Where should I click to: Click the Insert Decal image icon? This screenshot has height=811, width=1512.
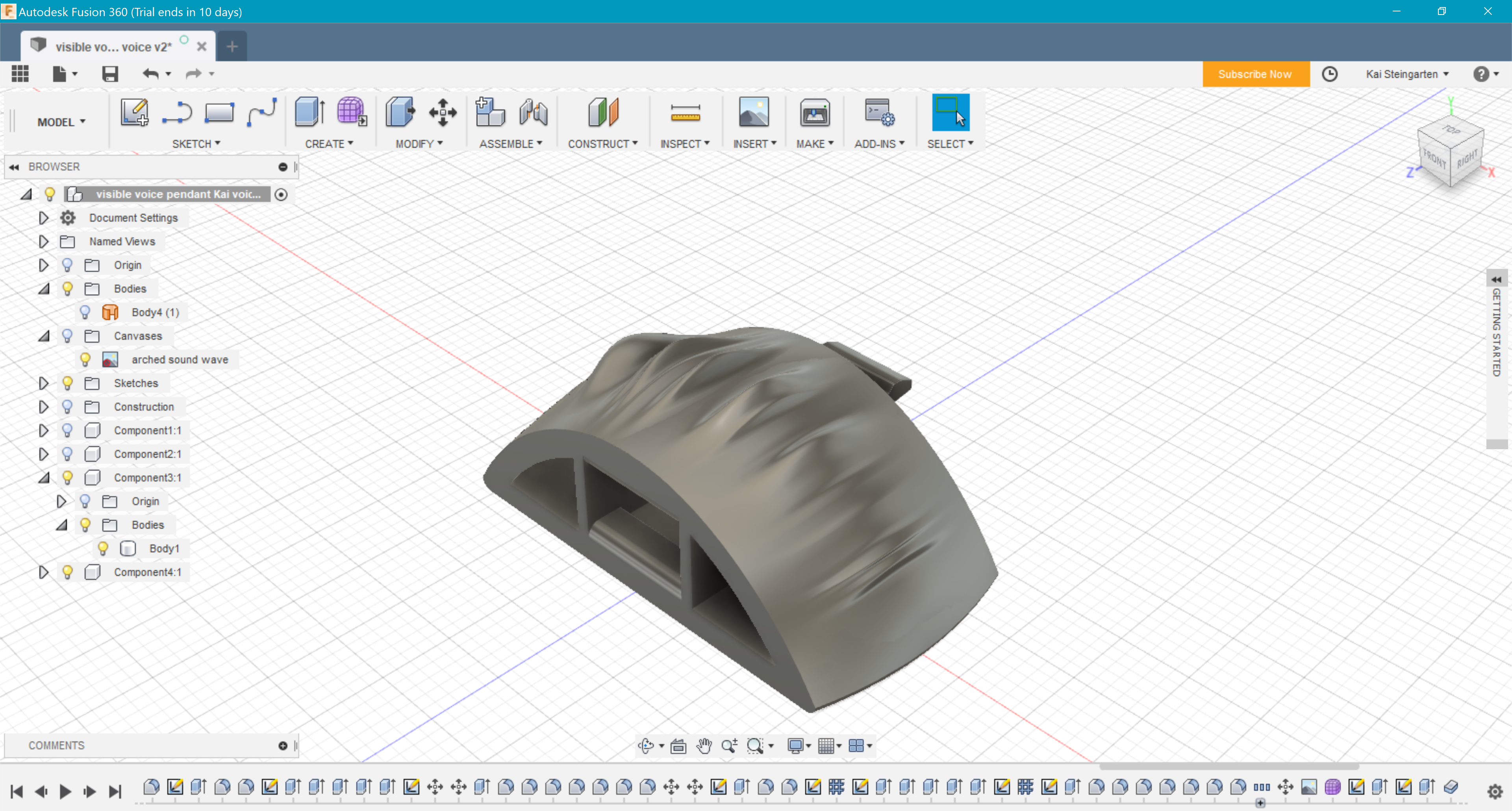coord(754,112)
